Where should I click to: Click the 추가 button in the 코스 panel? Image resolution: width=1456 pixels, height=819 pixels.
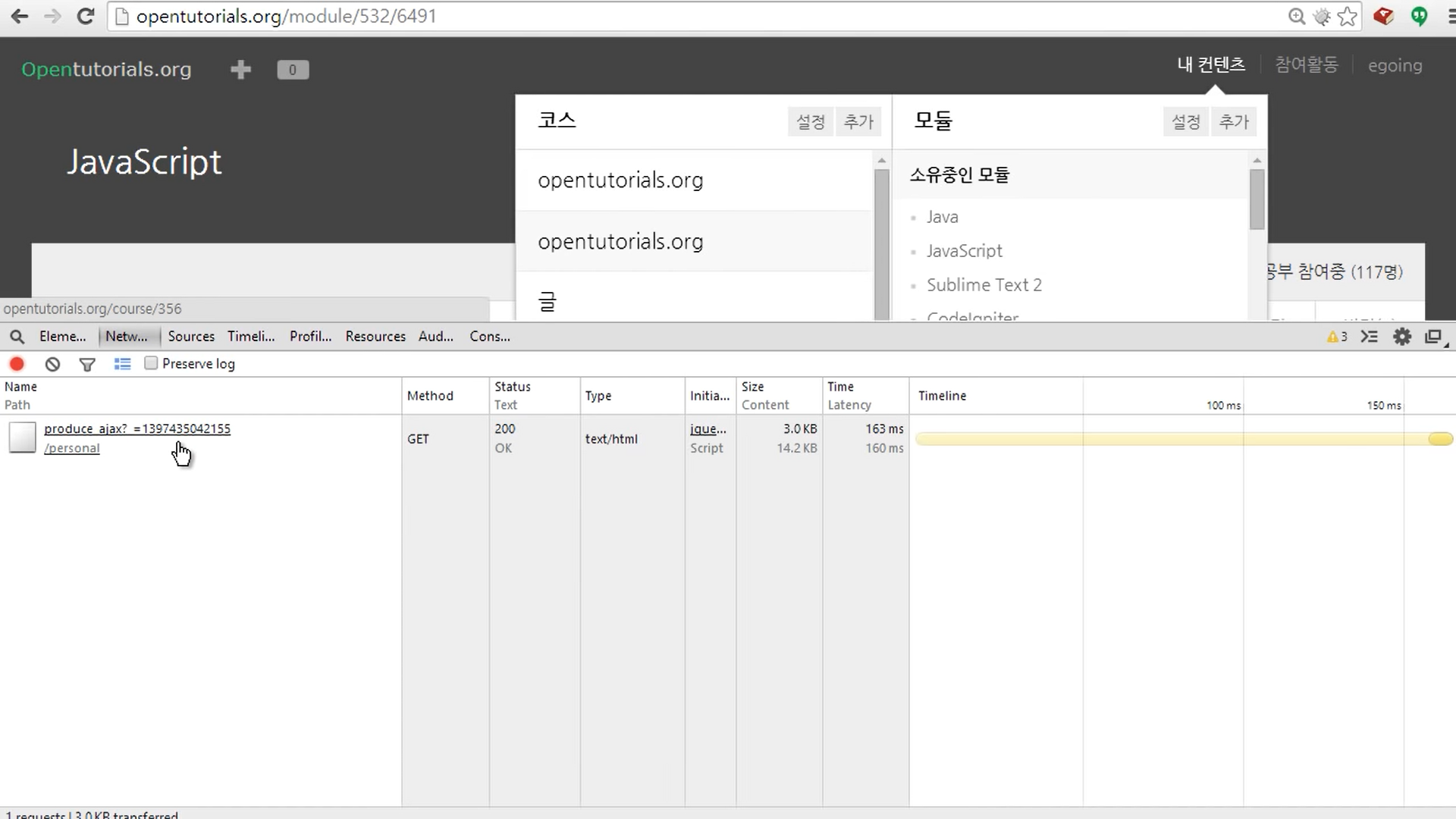[x=858, y=122]
